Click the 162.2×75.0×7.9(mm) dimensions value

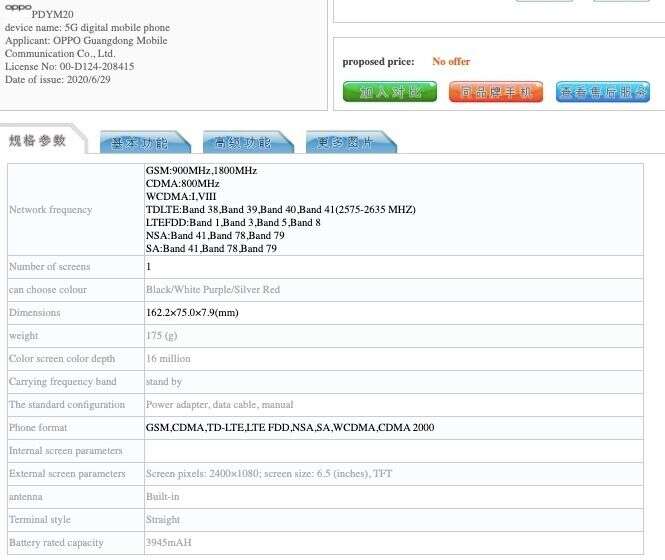pos(192,313)
